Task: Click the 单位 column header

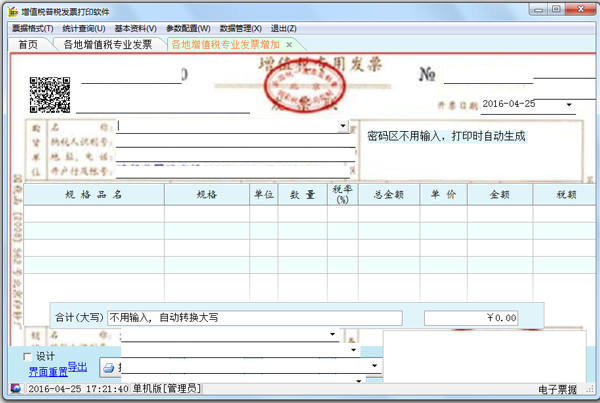Action: click(x=264, y=194)
